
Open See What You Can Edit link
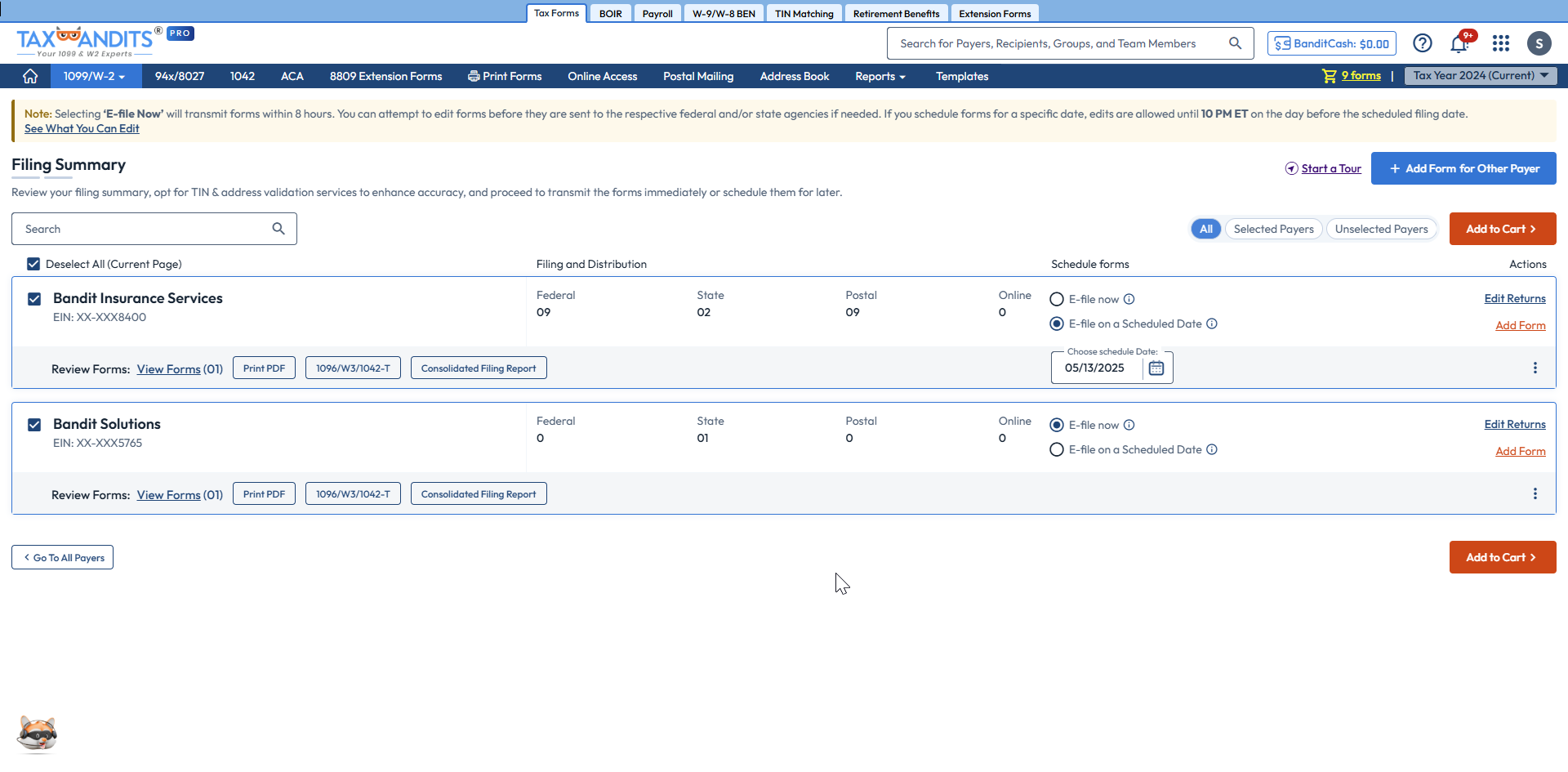82,128
